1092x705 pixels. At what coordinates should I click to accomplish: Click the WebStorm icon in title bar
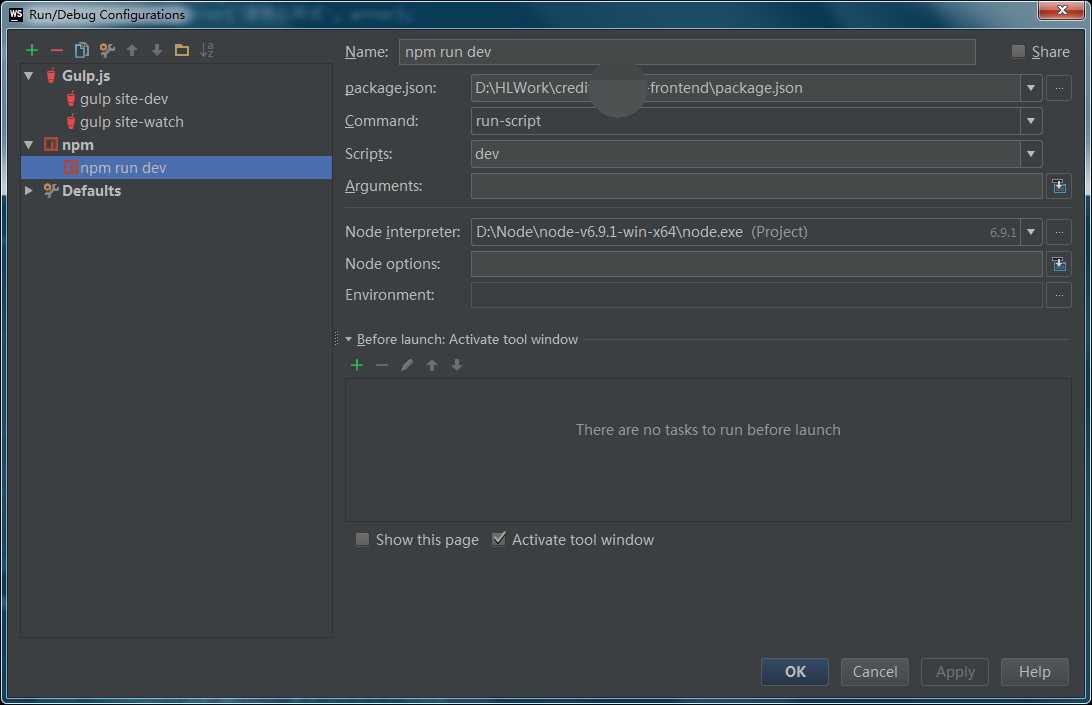click(x=15, y=14)
